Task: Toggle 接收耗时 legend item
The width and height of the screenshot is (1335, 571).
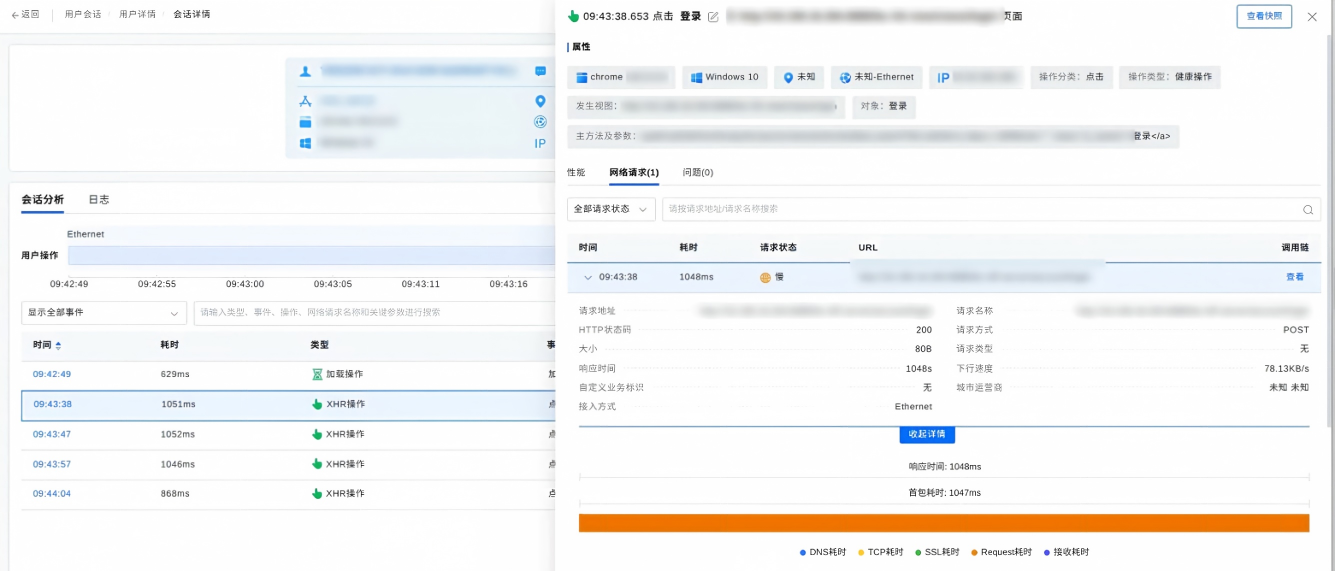Action: tap(1066, 552)
